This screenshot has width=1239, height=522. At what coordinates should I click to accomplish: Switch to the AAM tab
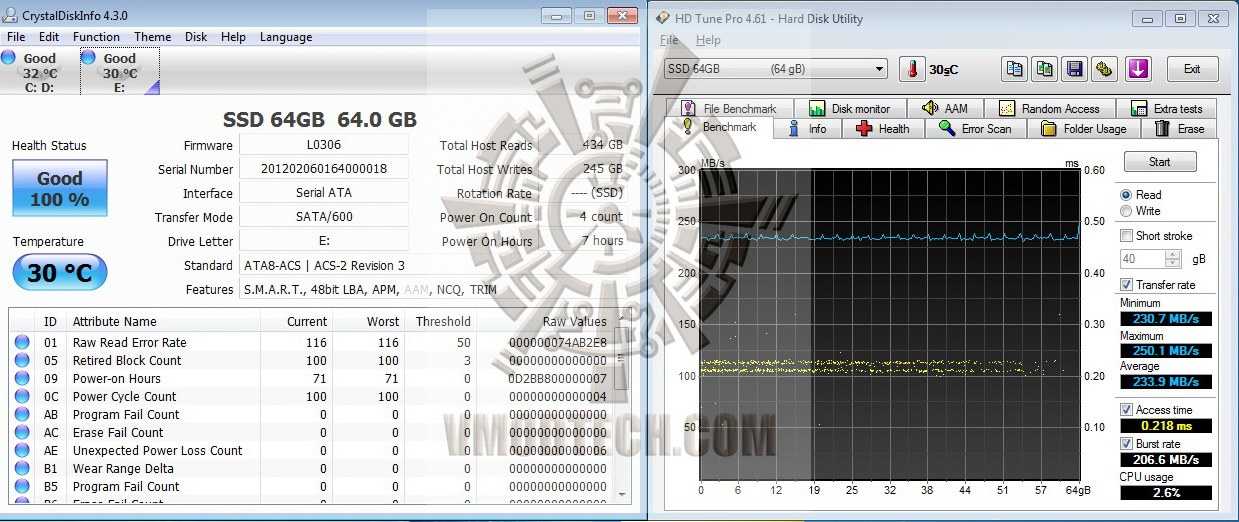[x=944, y=108]
